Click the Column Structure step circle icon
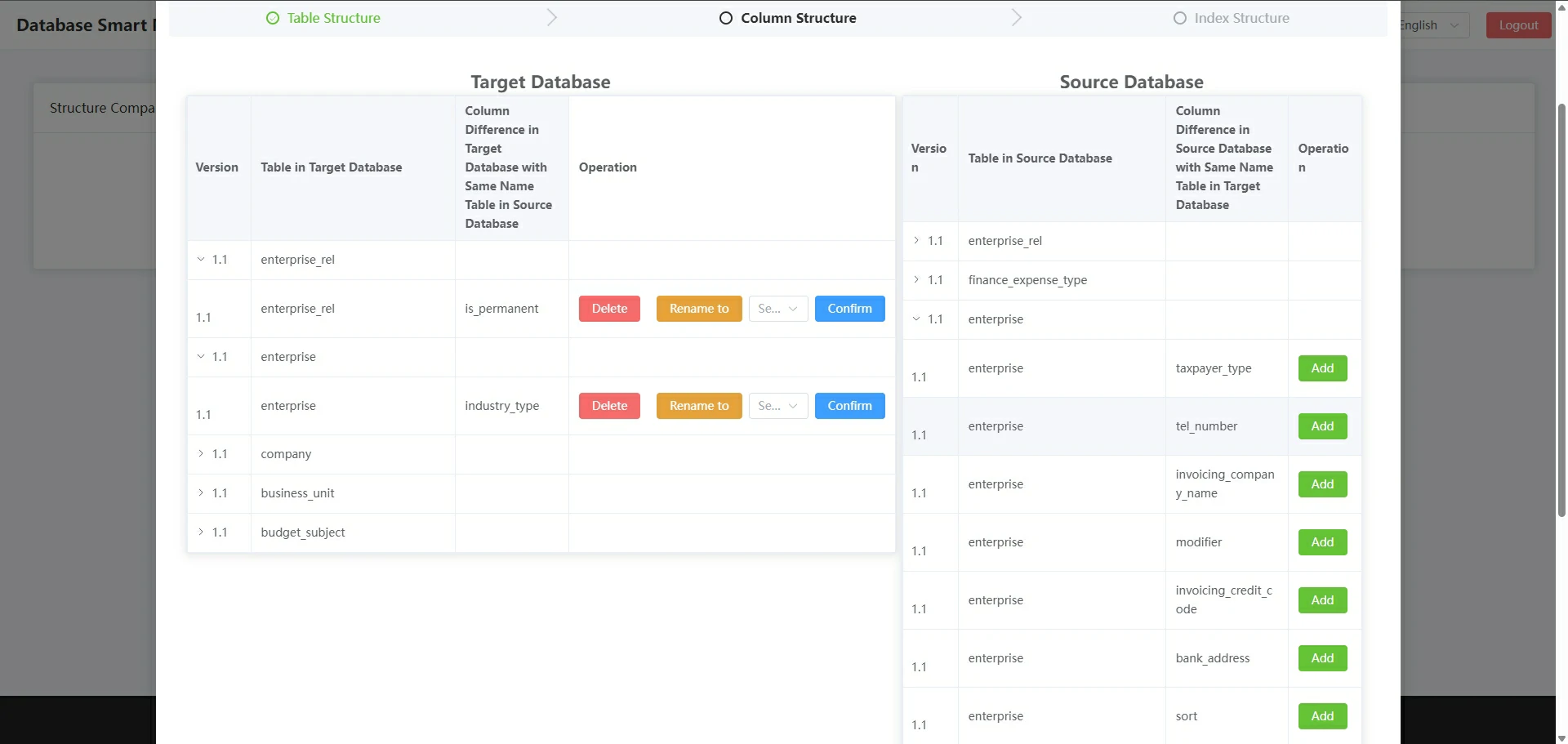The width and height of the screenshot is (1568, 744). click(725, 18)
